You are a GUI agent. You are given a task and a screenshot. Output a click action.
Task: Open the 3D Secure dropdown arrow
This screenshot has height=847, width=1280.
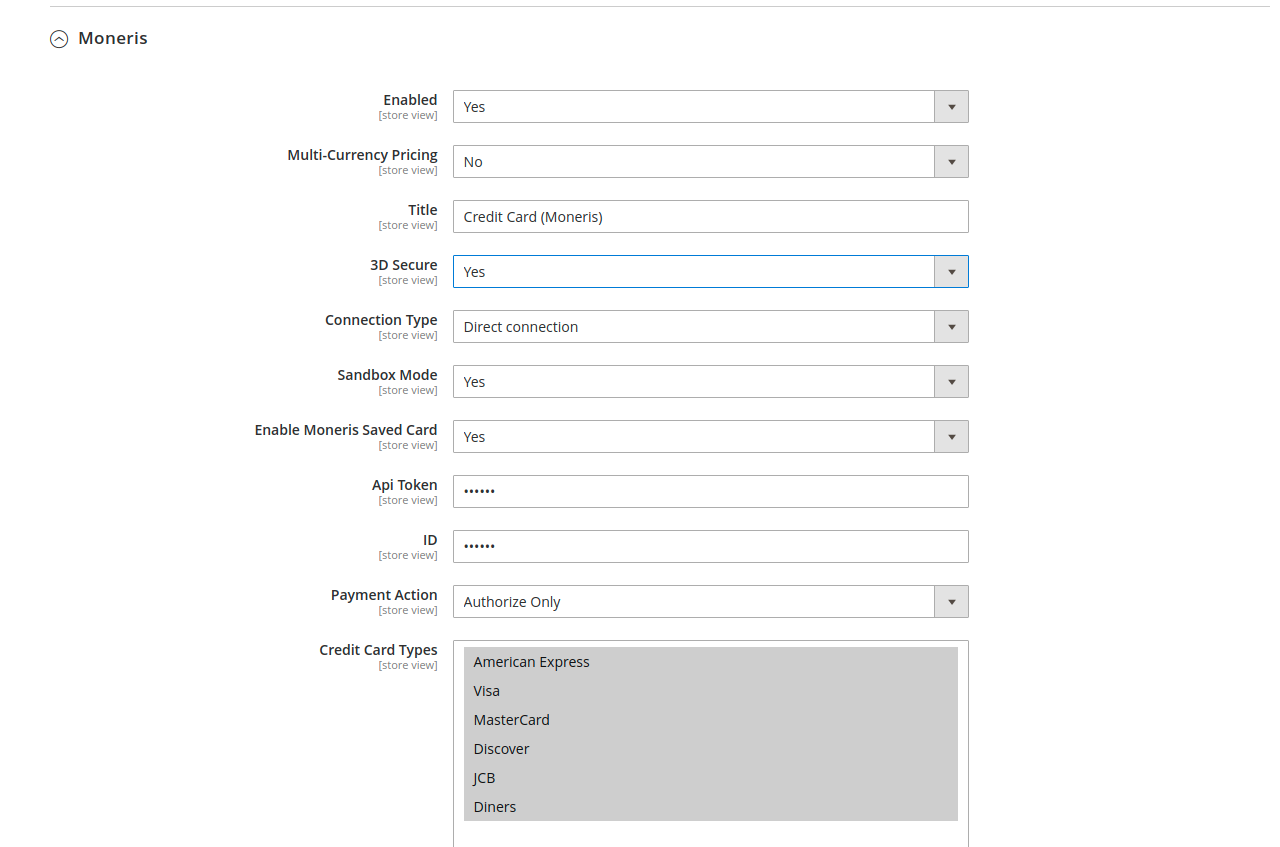pyautogui.click(x=951, y=272)
